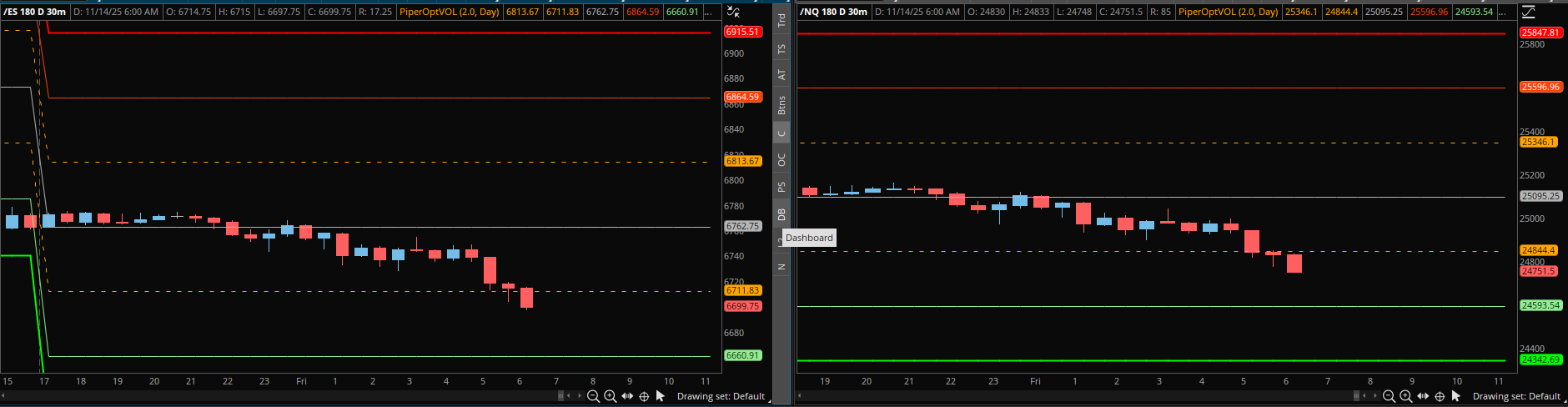This screenshot has height=407, width=1568.
Task: Click /ES header range value R: 17.25
Action: click(x=374, y=12)
